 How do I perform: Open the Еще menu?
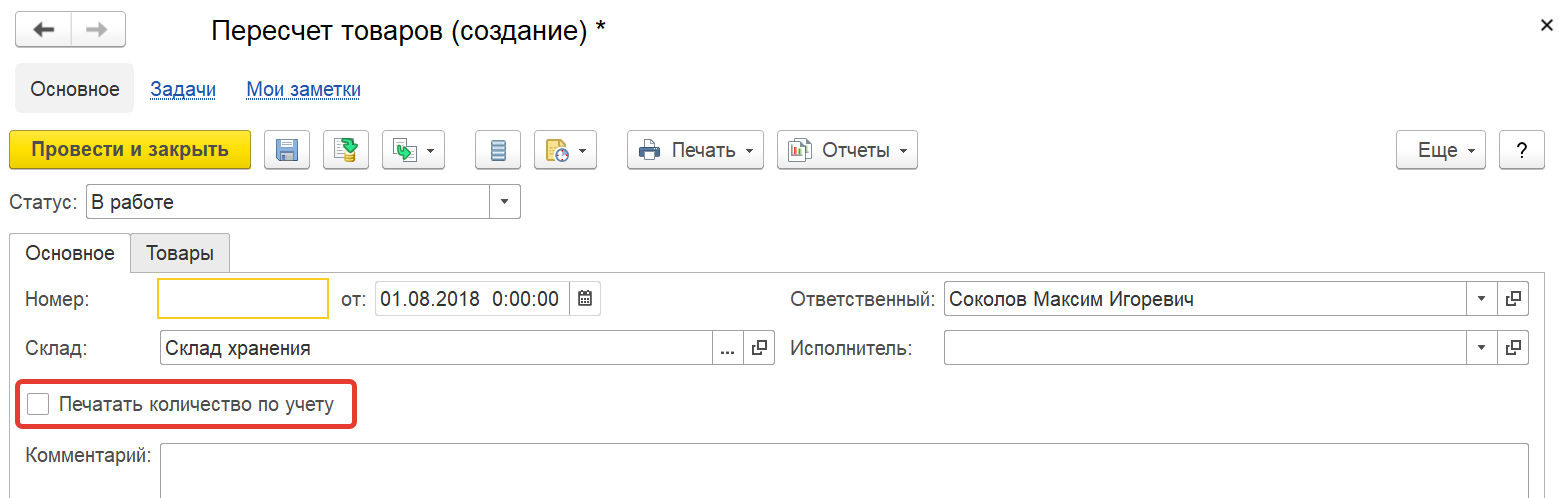coord(1441,150)
